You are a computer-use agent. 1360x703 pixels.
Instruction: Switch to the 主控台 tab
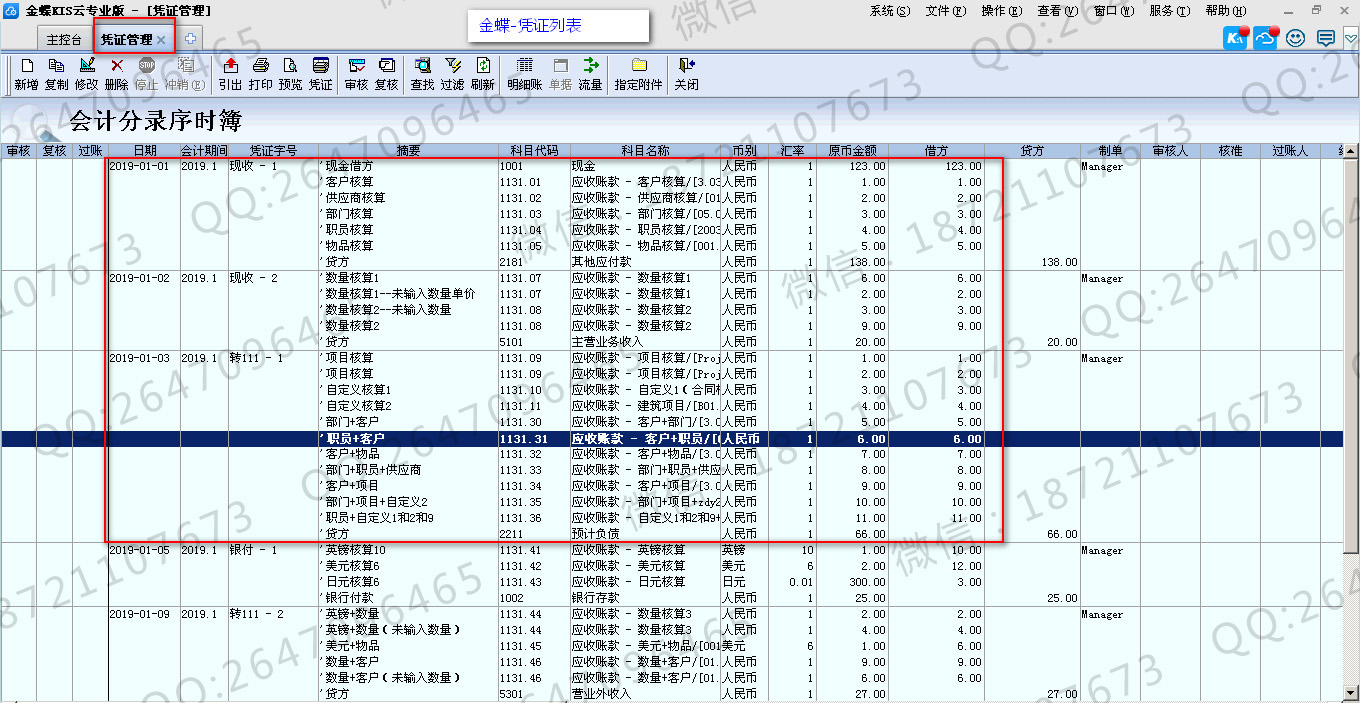[x=64, y=40]
